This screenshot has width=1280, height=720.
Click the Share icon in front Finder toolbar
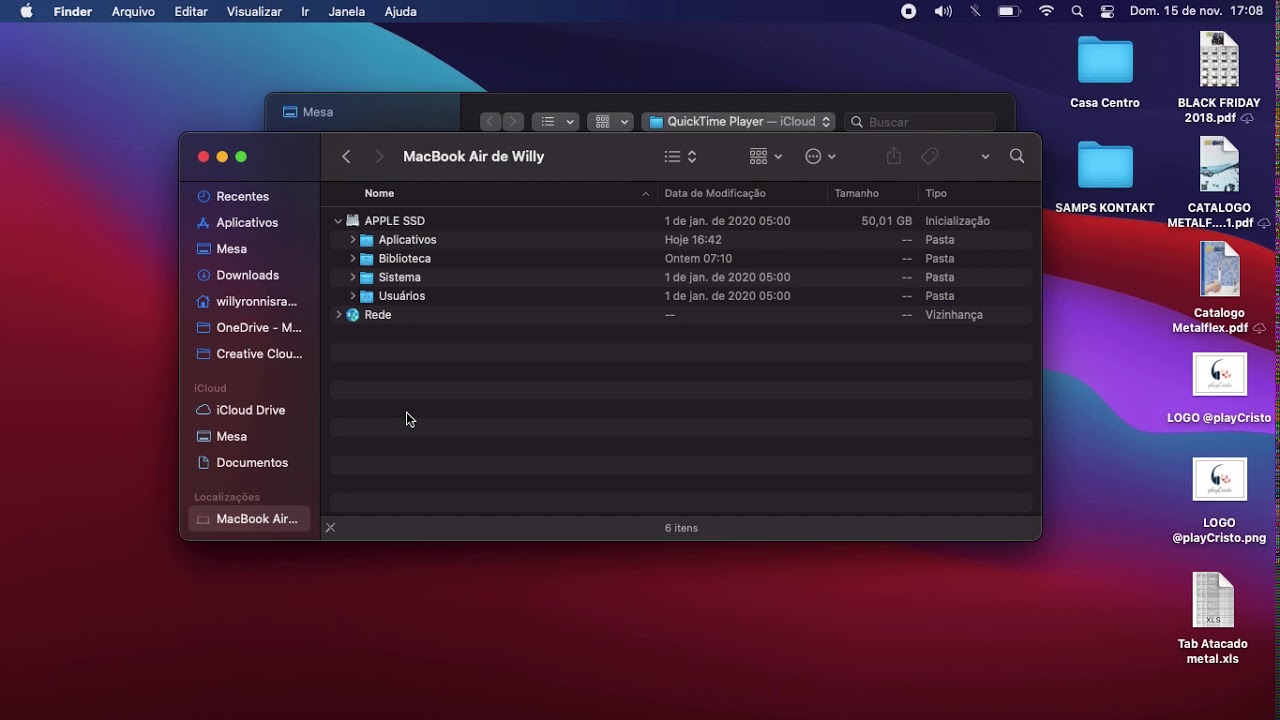click(894, 157)
